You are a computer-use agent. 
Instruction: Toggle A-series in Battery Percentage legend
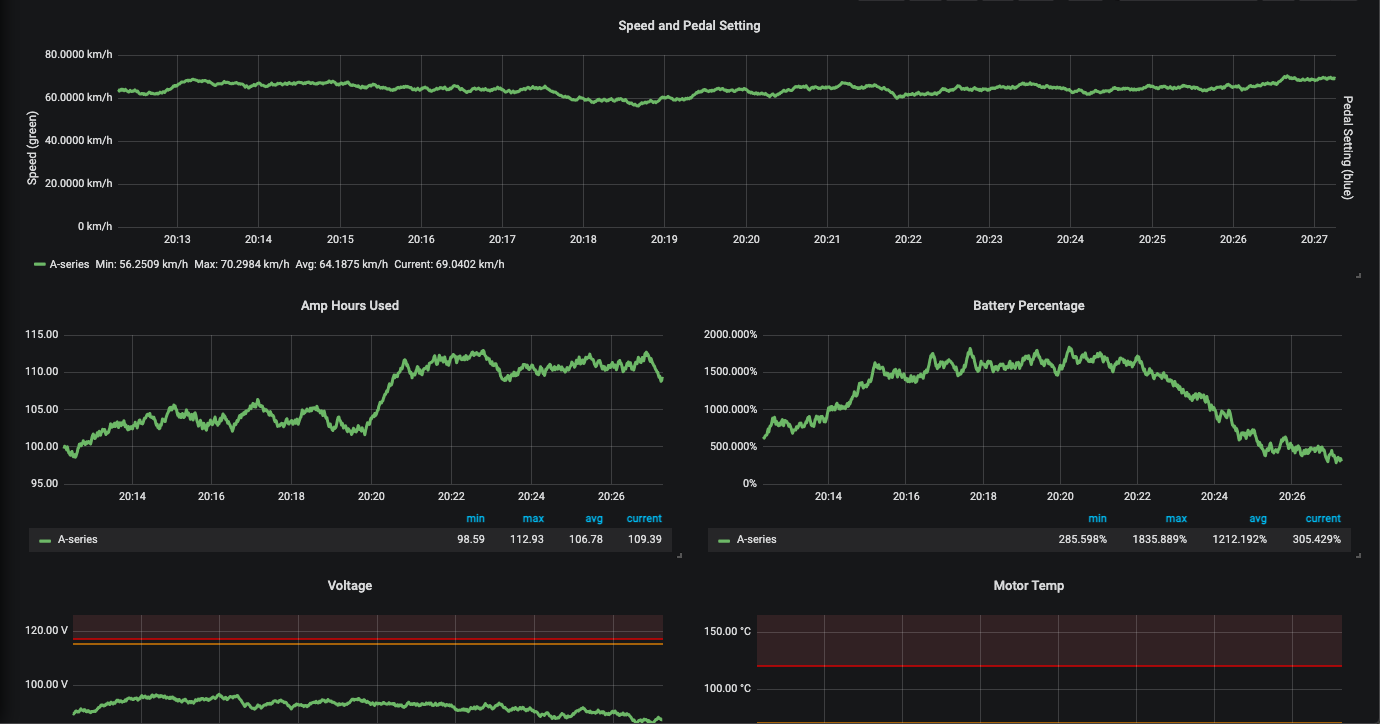(x=756, y=540)
